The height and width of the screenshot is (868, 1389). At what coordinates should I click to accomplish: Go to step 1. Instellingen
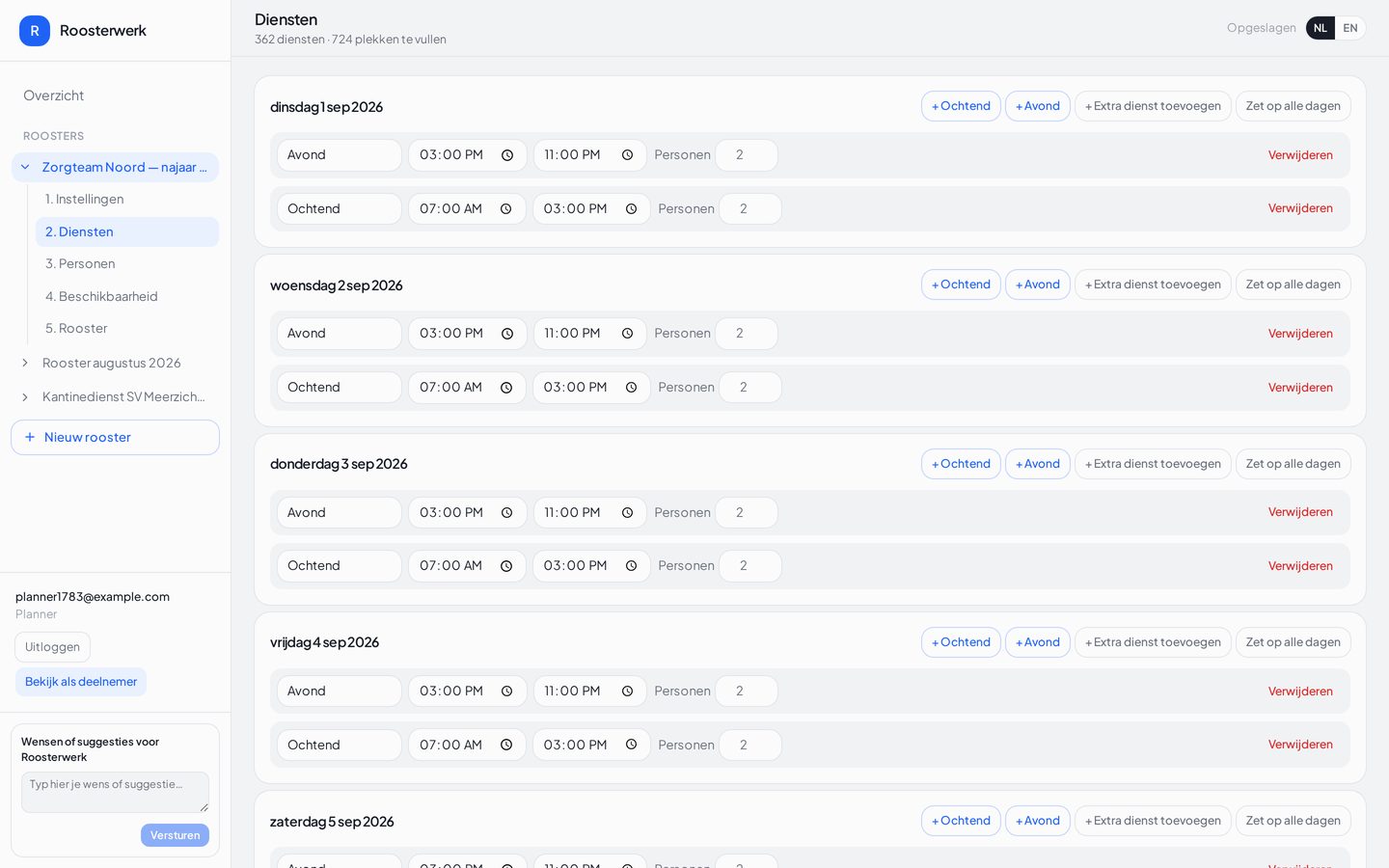(x=127, y=199)
